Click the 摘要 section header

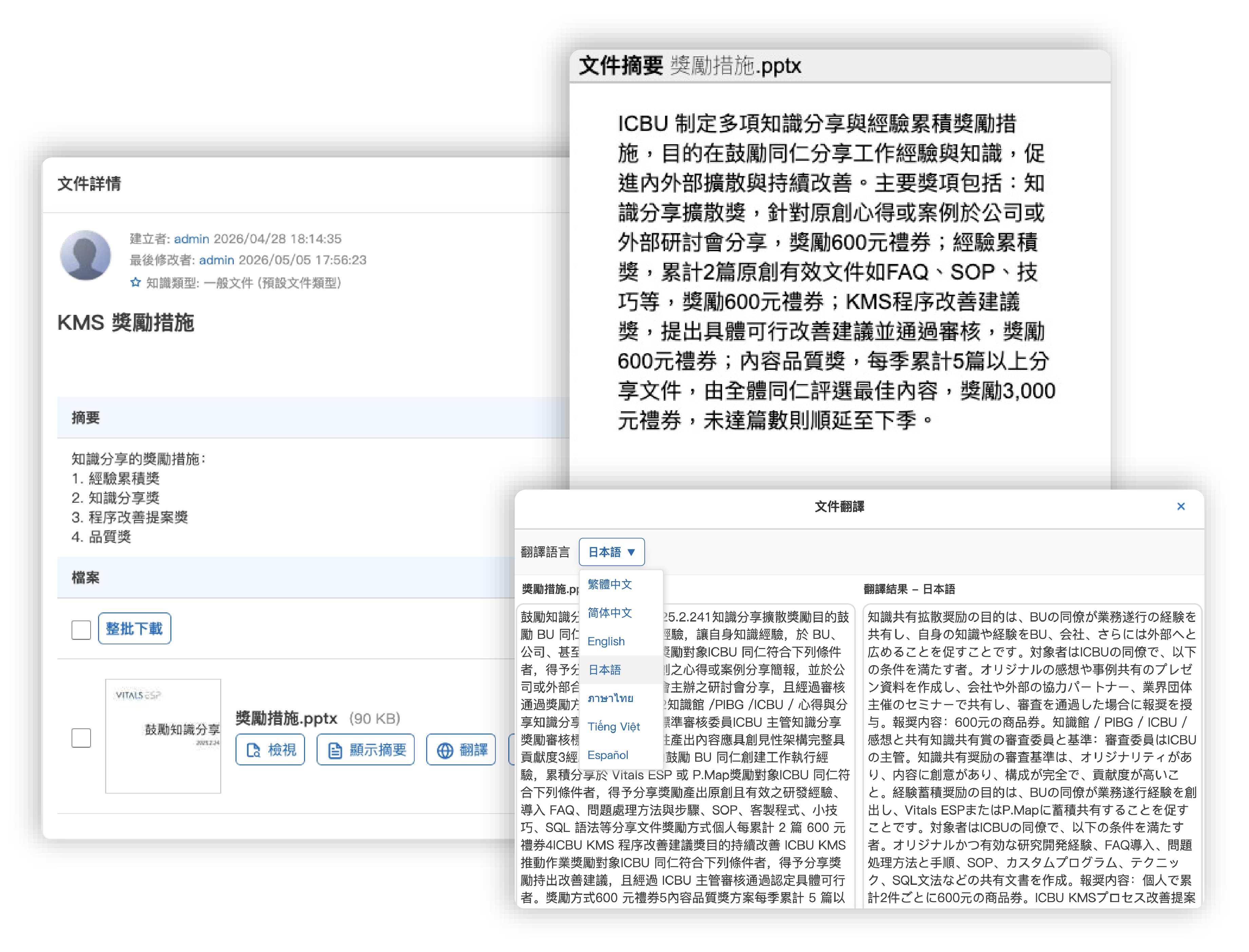(x=313, y=418)
